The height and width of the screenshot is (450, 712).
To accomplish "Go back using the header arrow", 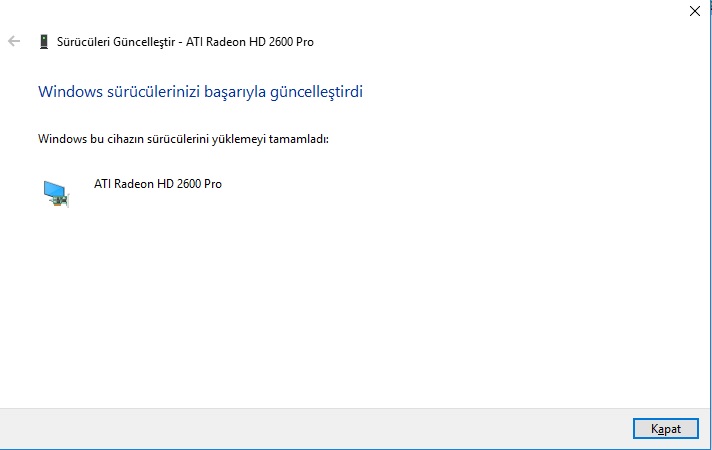I will tap(14, 41).
